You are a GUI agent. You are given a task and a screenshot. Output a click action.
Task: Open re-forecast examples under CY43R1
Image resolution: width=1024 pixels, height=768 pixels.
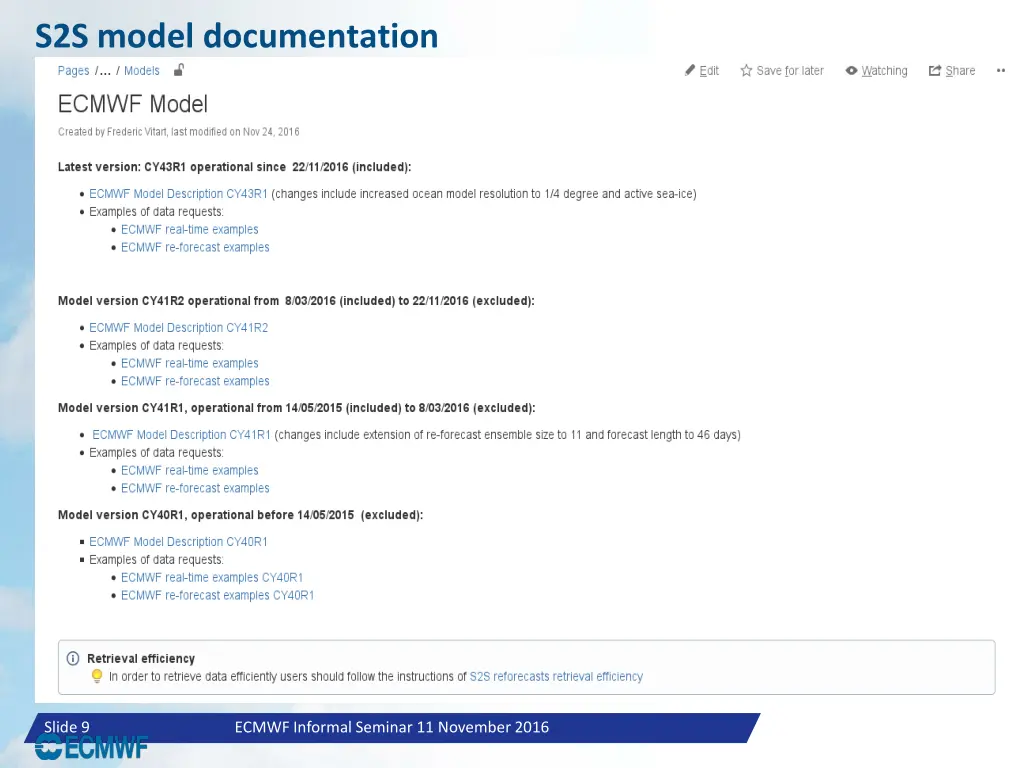click(195, 248)
